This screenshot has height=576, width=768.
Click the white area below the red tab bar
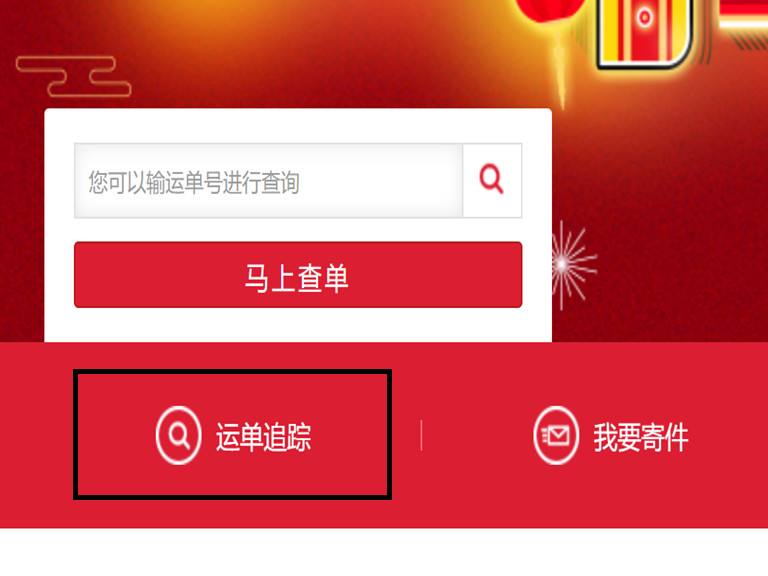384,552
